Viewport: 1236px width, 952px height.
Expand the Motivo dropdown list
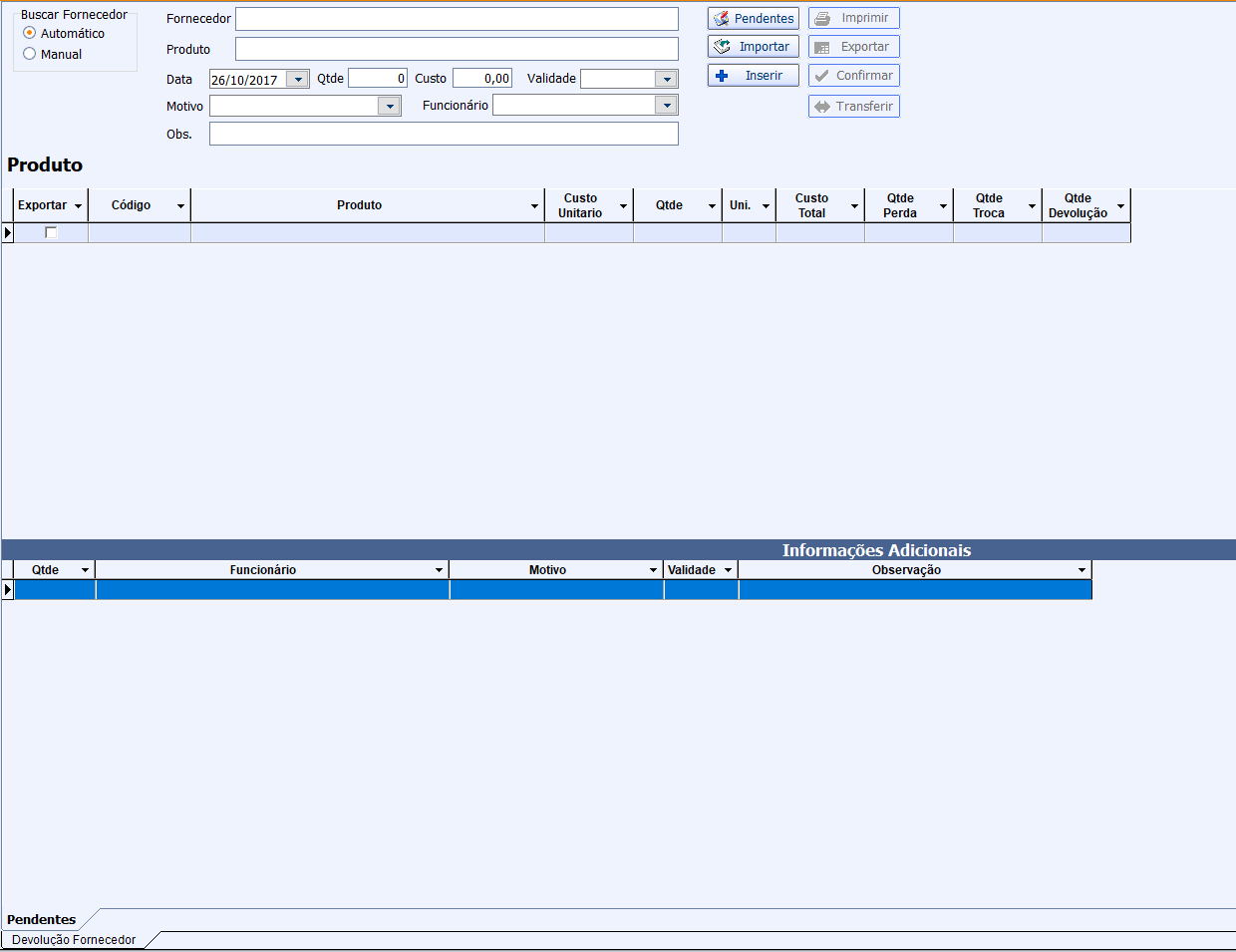389,106
